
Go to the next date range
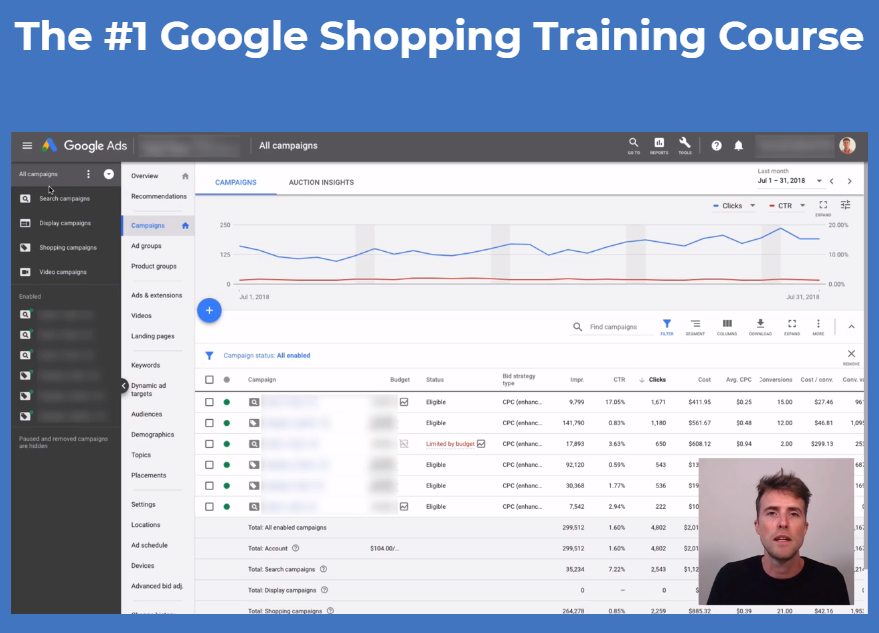[x=849, y=181]
